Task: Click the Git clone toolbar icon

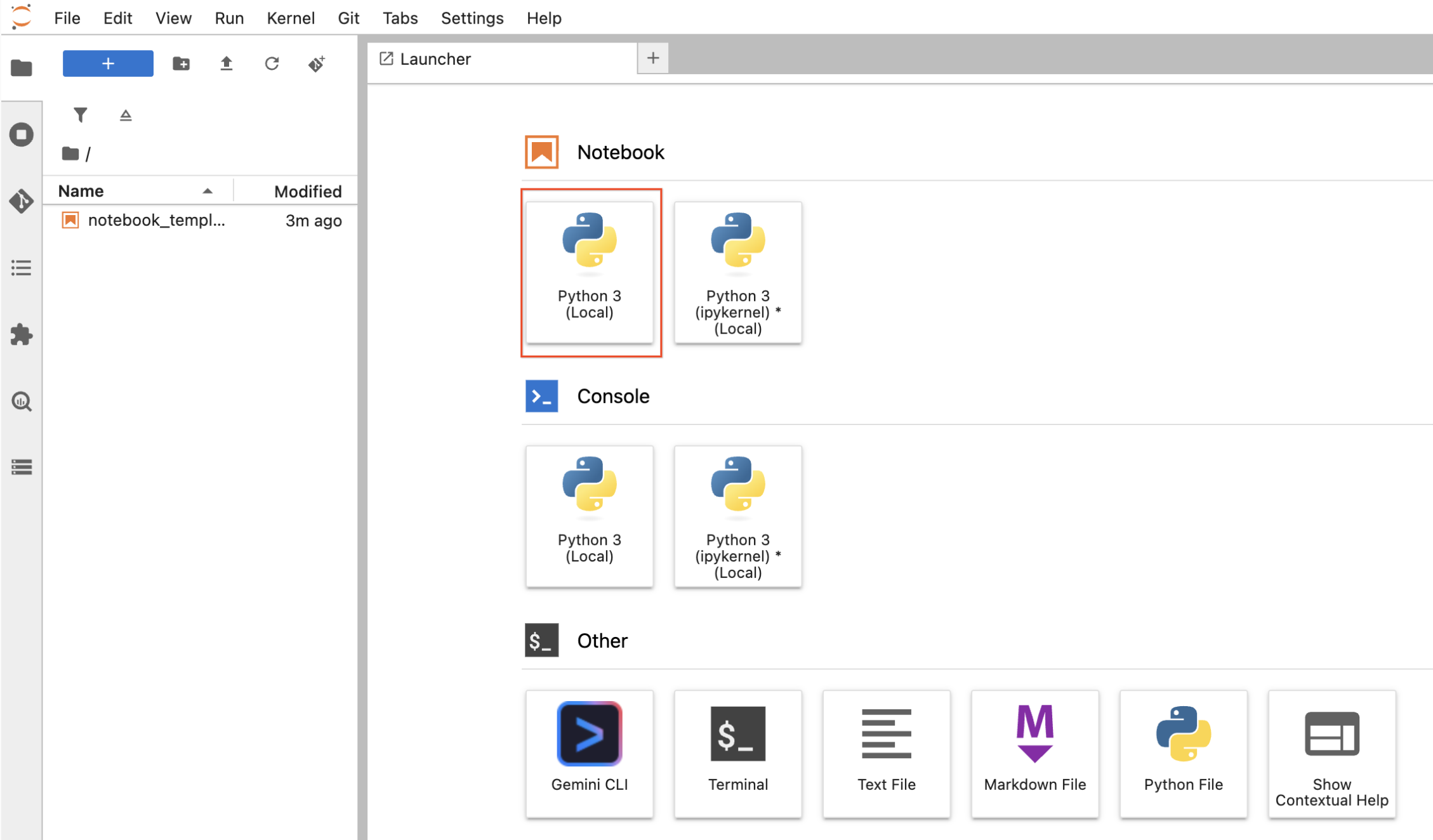Action: click(317, 63)
